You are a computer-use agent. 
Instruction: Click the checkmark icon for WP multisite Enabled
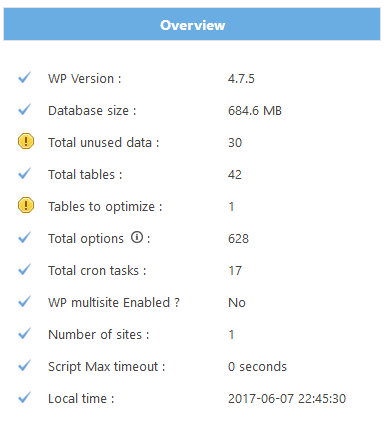pos(25,301)
